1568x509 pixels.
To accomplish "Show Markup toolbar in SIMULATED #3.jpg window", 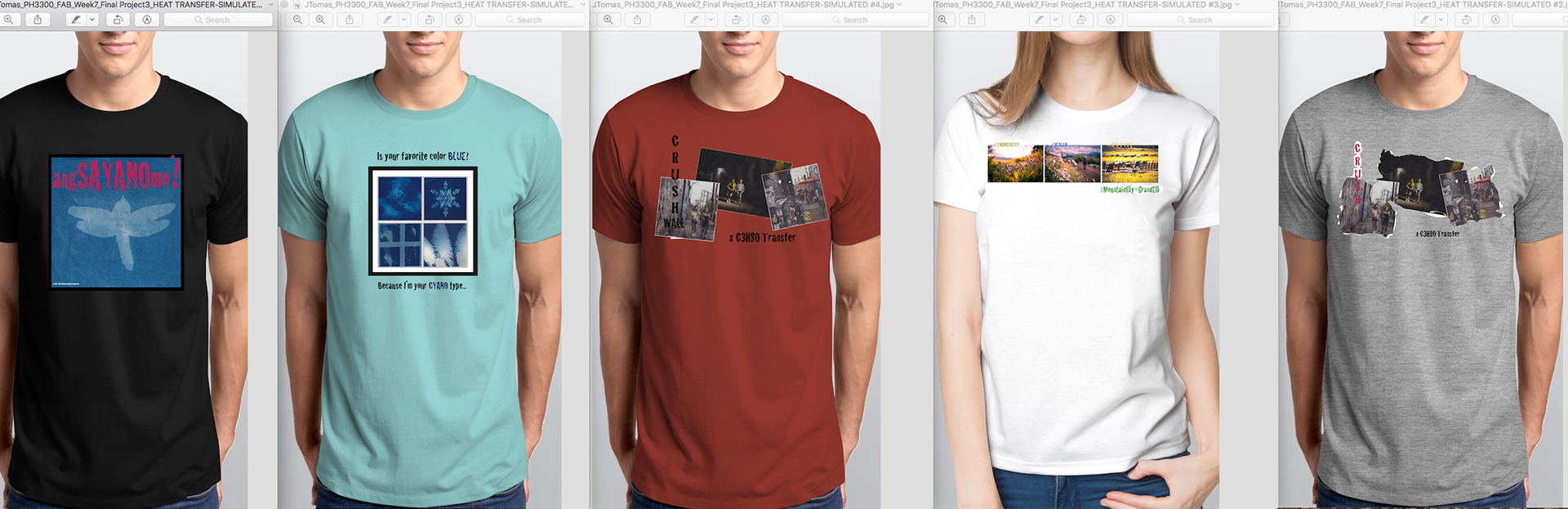I will click(x=1111, y=20).
